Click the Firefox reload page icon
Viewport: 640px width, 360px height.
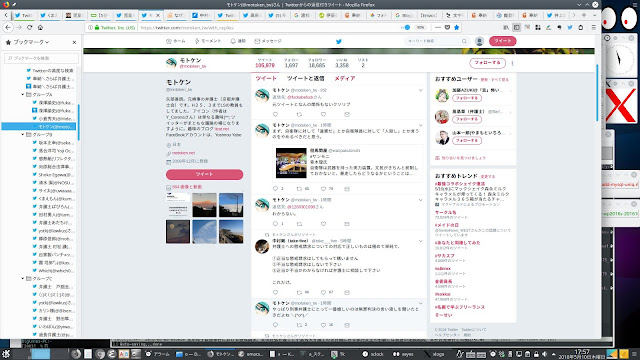(29, 27)
